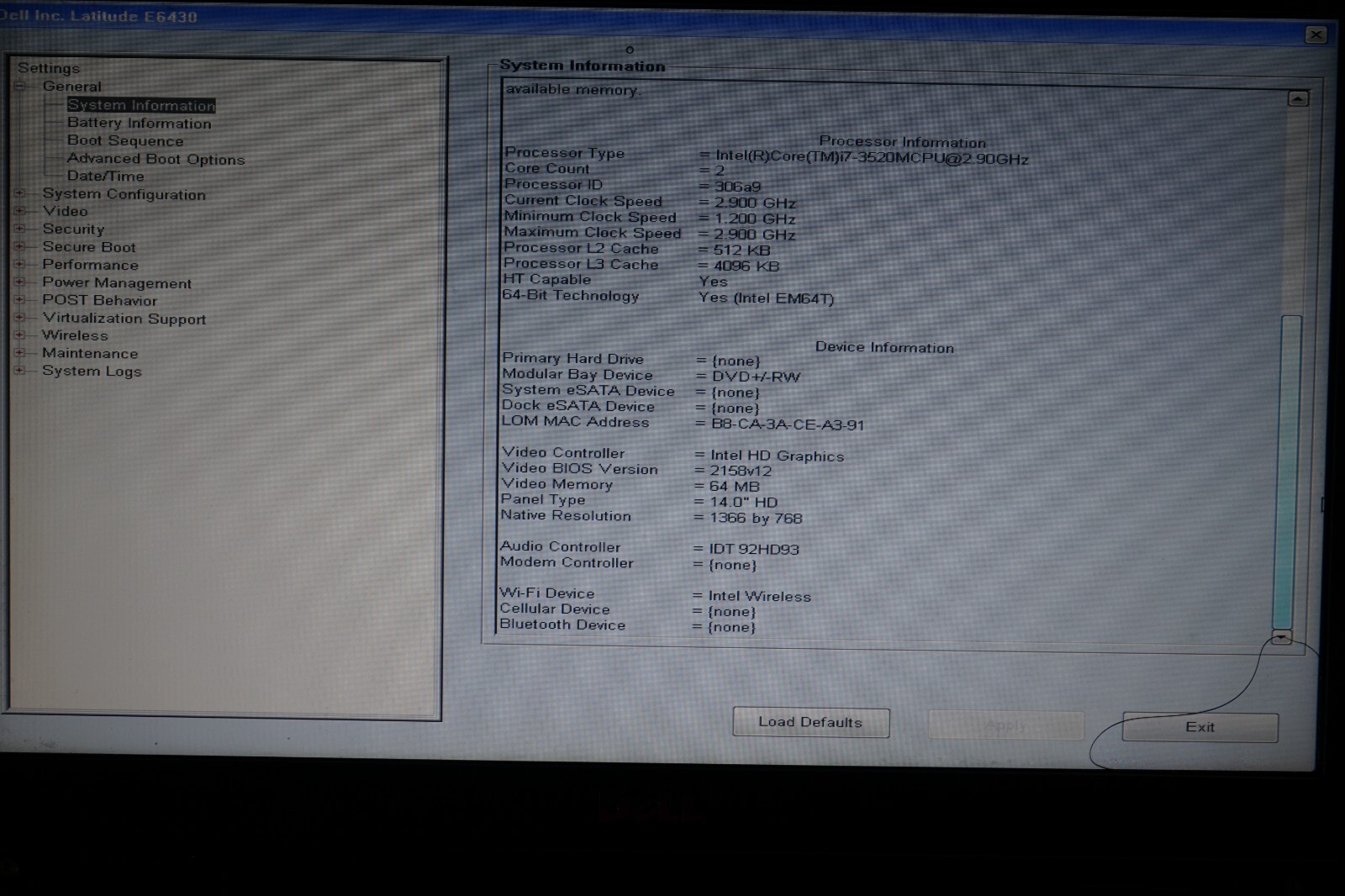Click the LOM MAC Address value
1345x896 pixels.
coord(788,424)
